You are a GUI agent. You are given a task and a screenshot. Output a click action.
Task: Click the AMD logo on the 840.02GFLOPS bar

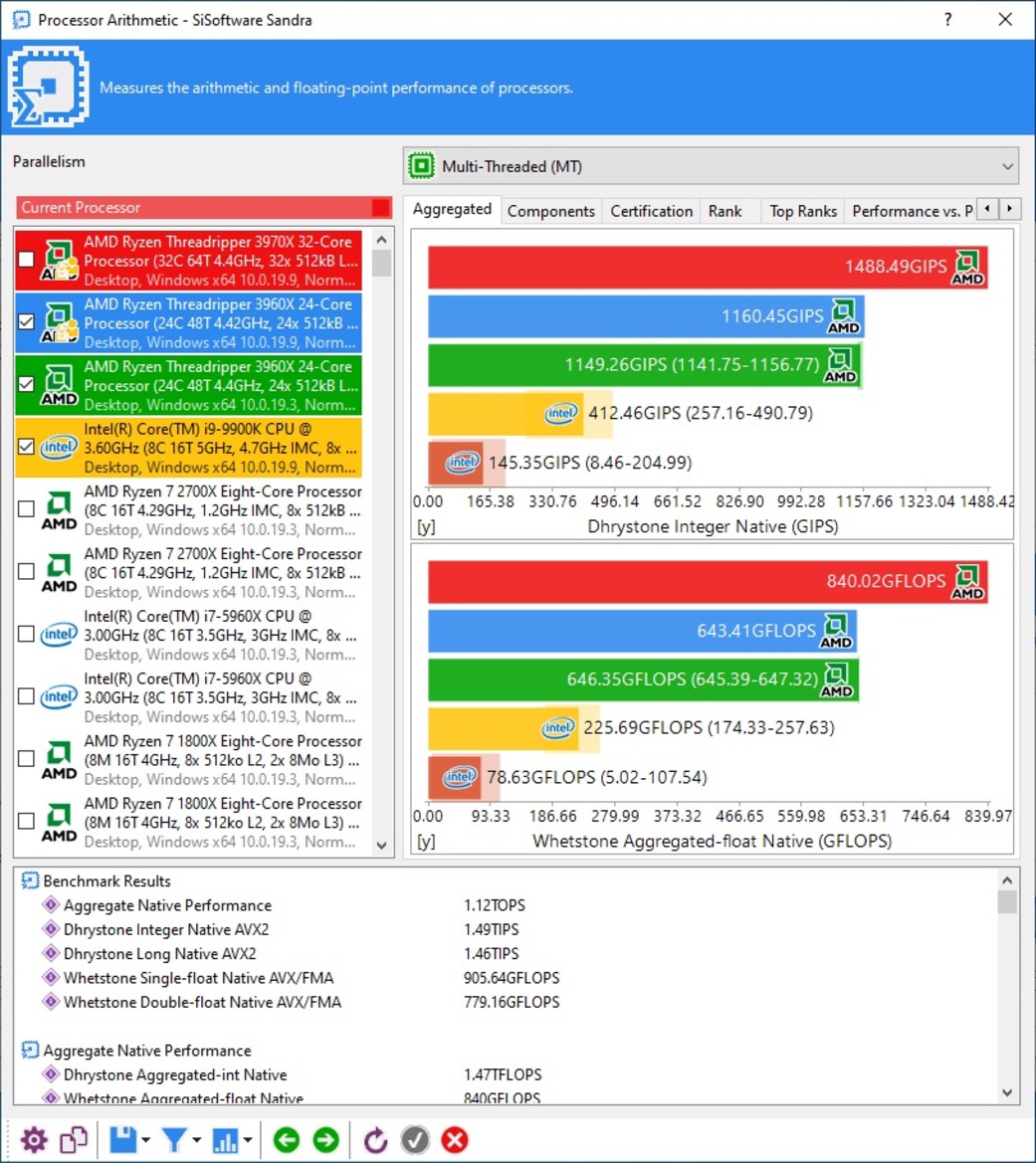point(967,582)
